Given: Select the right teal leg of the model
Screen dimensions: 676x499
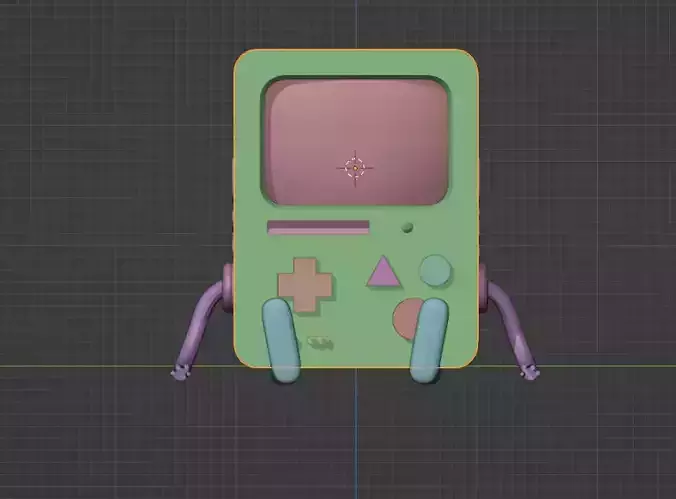Looking at the screenshot, I should click(x=429, y=340).
